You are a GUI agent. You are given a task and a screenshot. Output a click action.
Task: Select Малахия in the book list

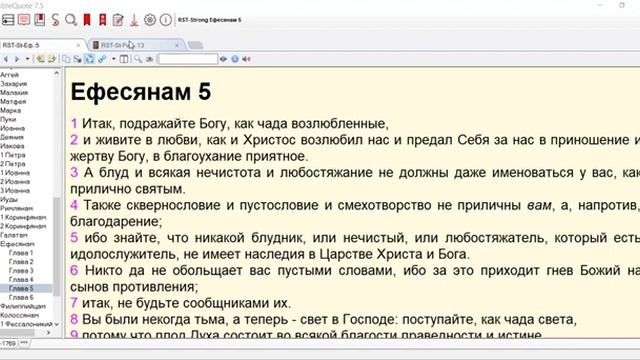14,93
